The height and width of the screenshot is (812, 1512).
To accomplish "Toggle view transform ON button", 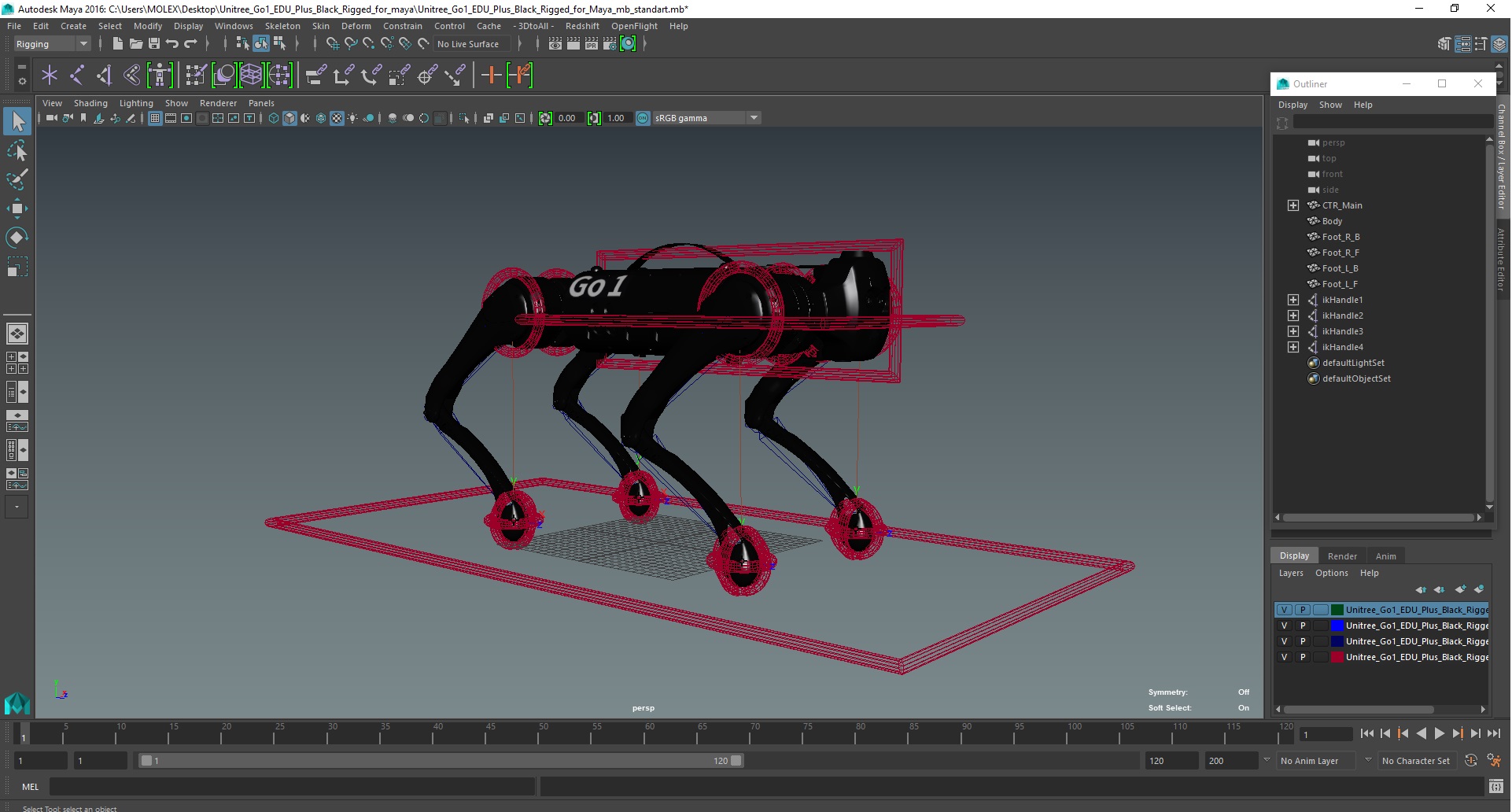I will pos(643,118).
